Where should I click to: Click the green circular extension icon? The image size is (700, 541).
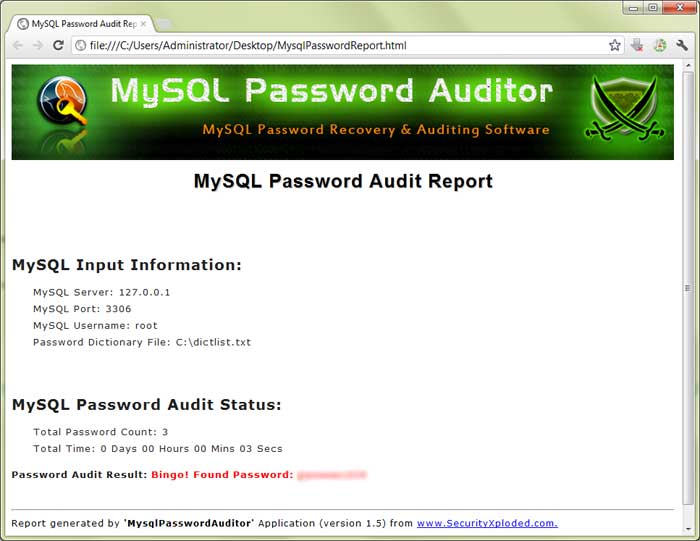click(x=660, y=45)
